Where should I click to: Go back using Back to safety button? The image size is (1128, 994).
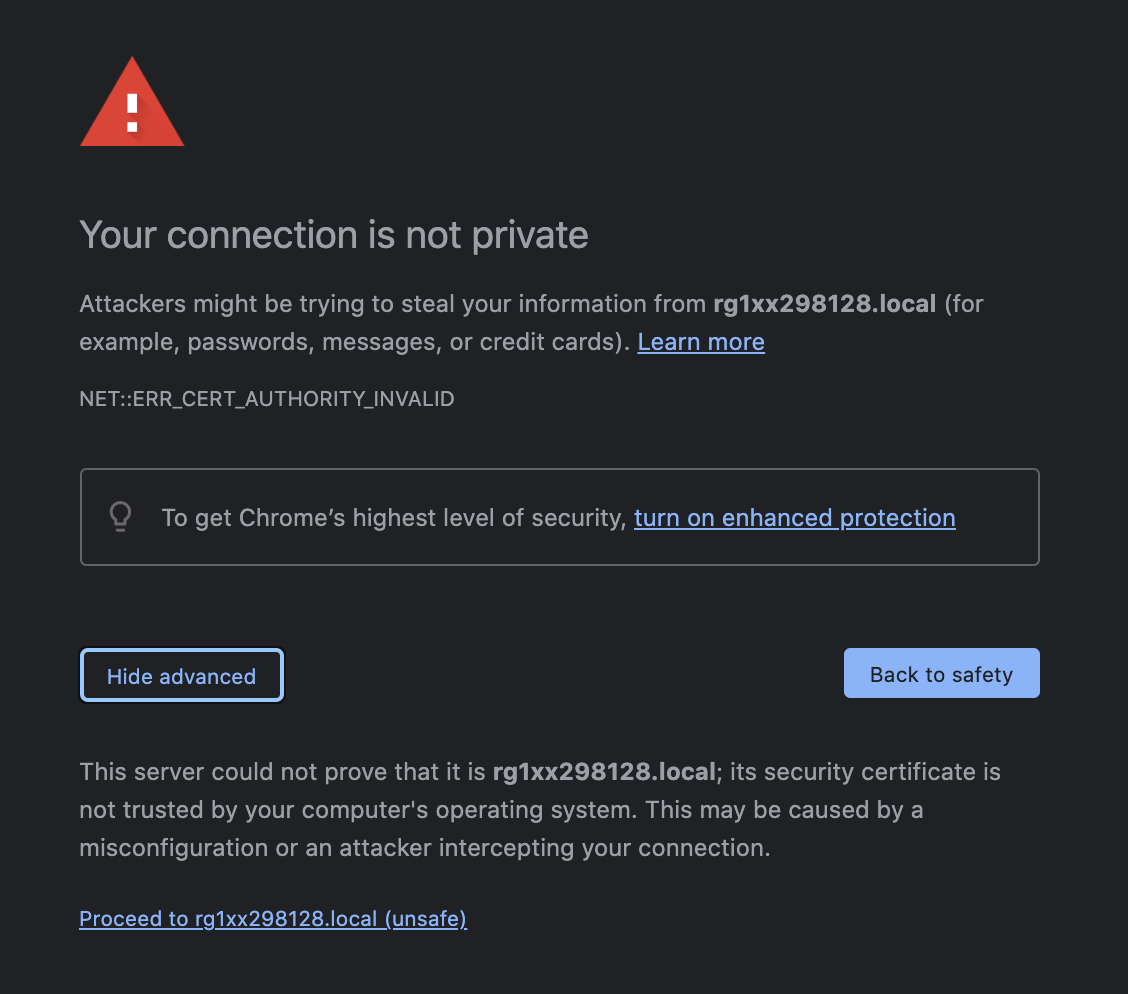coord(941,673)
